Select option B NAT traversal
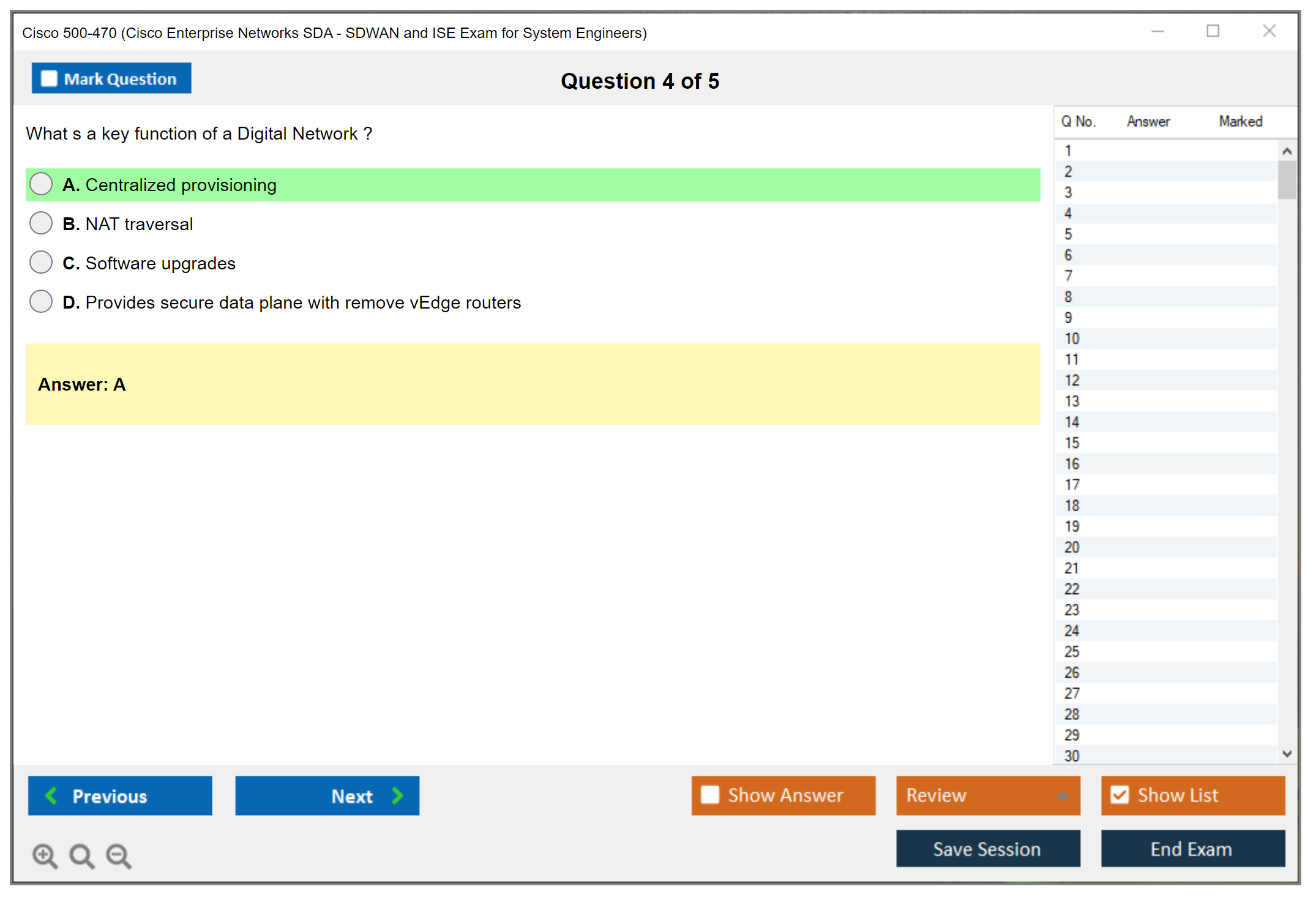The image size is (1316, 900). click(41, 223)
